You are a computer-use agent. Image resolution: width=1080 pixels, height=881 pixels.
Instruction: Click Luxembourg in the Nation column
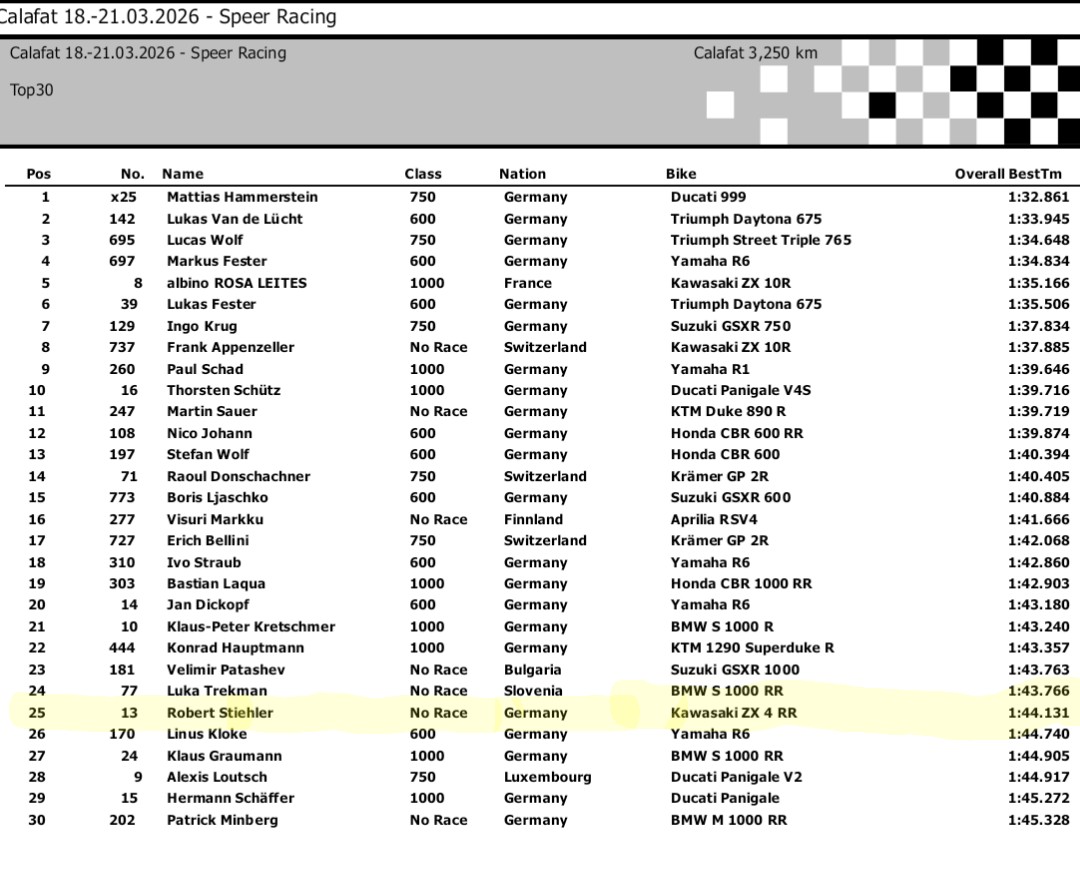point(547,777)
